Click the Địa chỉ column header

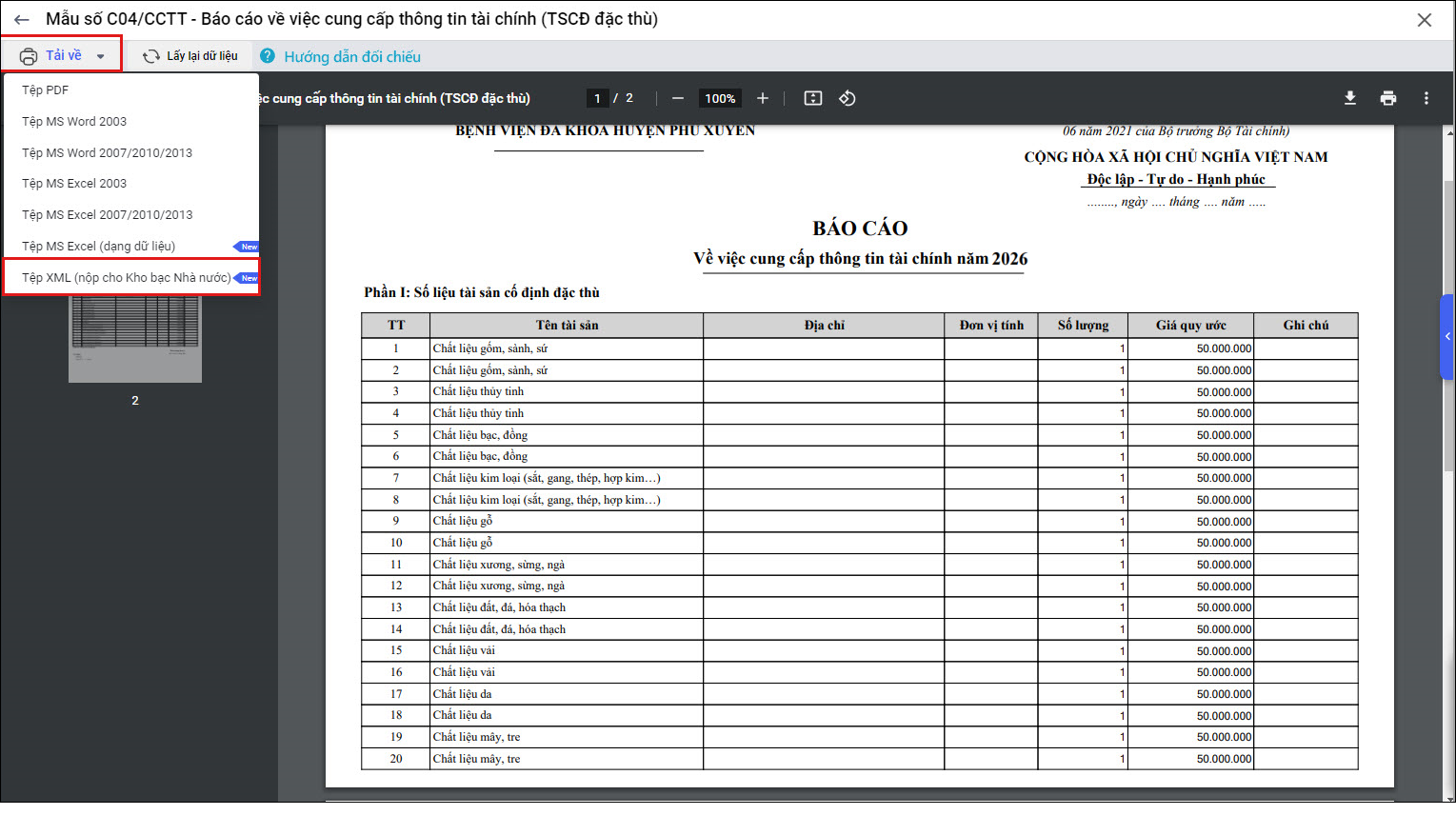click(x=825, y=326)
